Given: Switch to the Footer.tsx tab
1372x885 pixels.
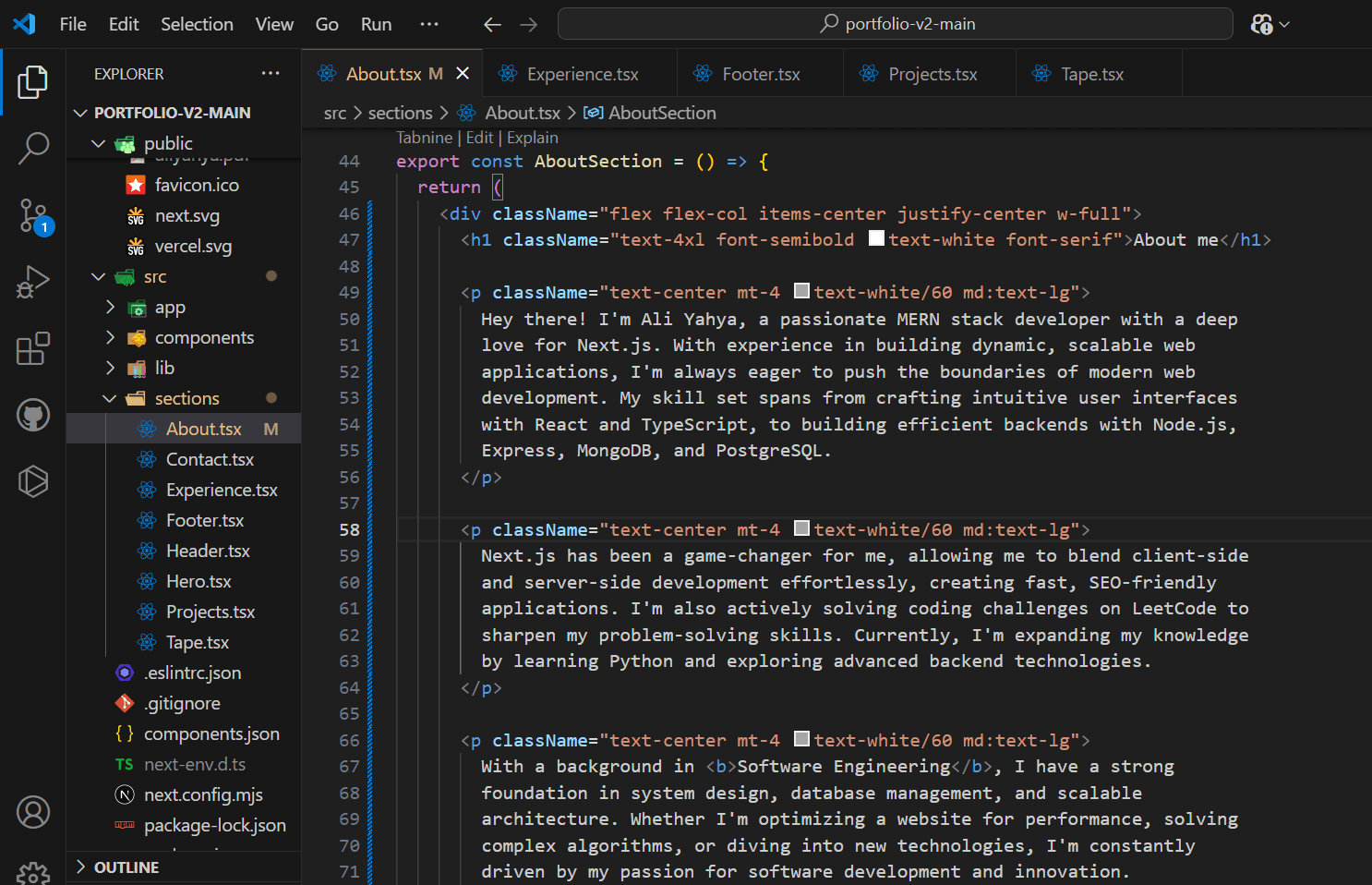Looking at the screenshot, I should (760, 74).
